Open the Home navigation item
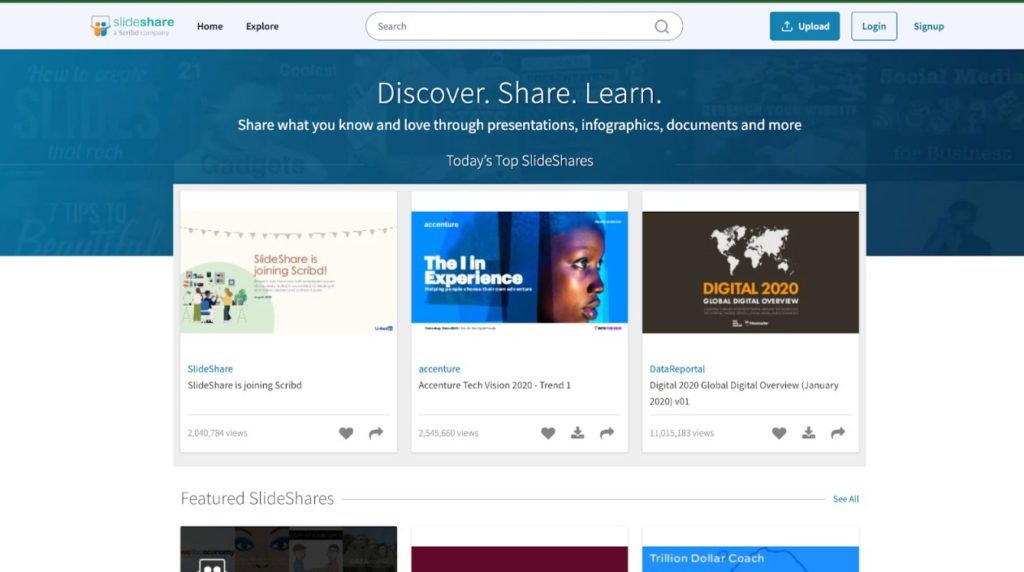Screen dimensions: 1024x572 (210, 27)
